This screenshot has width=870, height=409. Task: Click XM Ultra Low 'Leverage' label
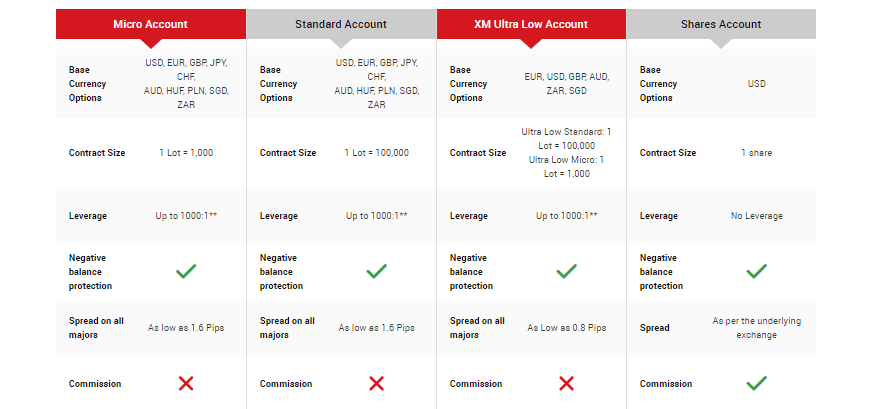click(x=468, y=216)
